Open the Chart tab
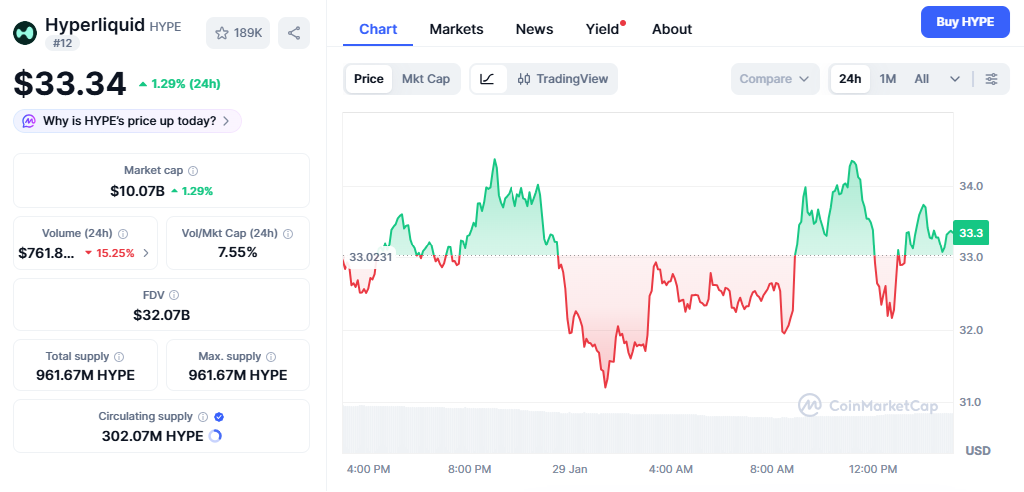 pyautogui.click(x=378, y=29)
